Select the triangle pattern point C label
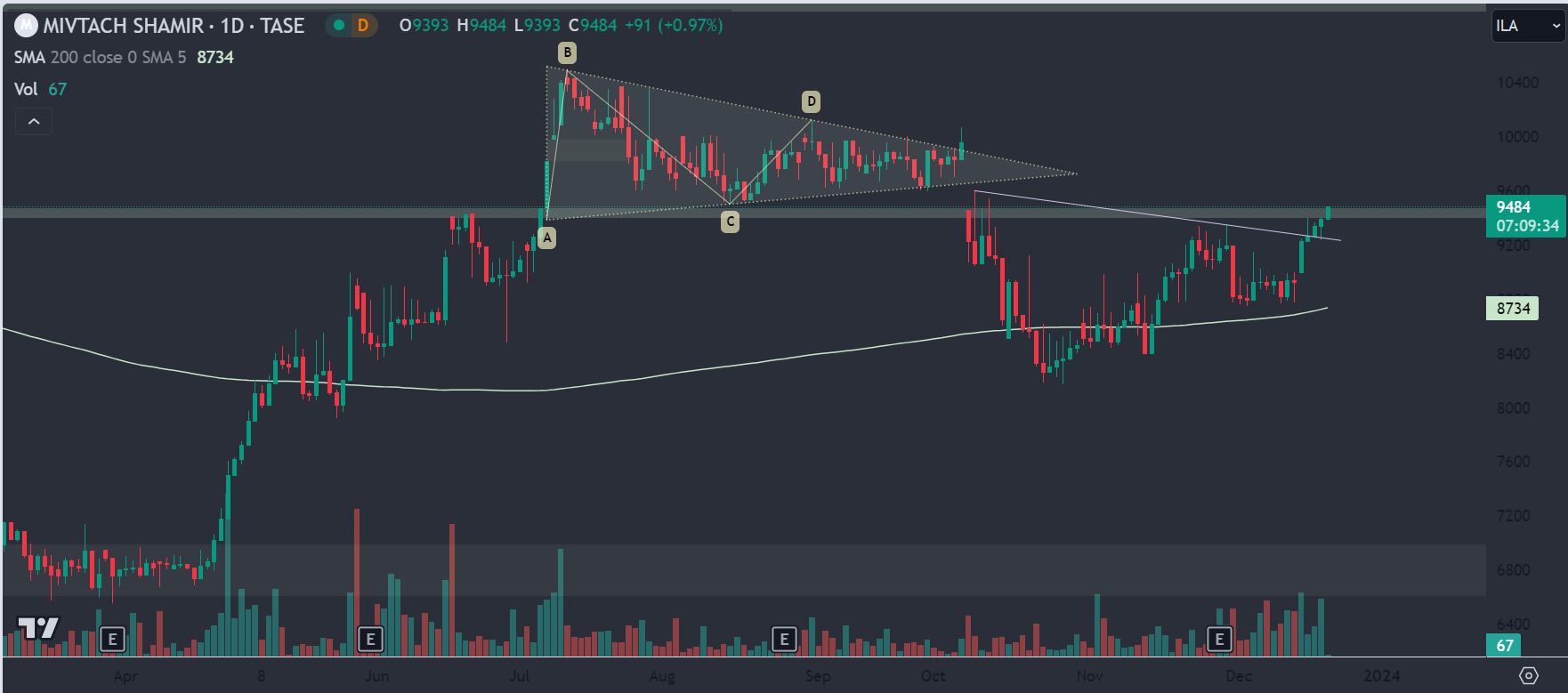The height and width of the screenshot is (693, 1568). pos(730,222)
